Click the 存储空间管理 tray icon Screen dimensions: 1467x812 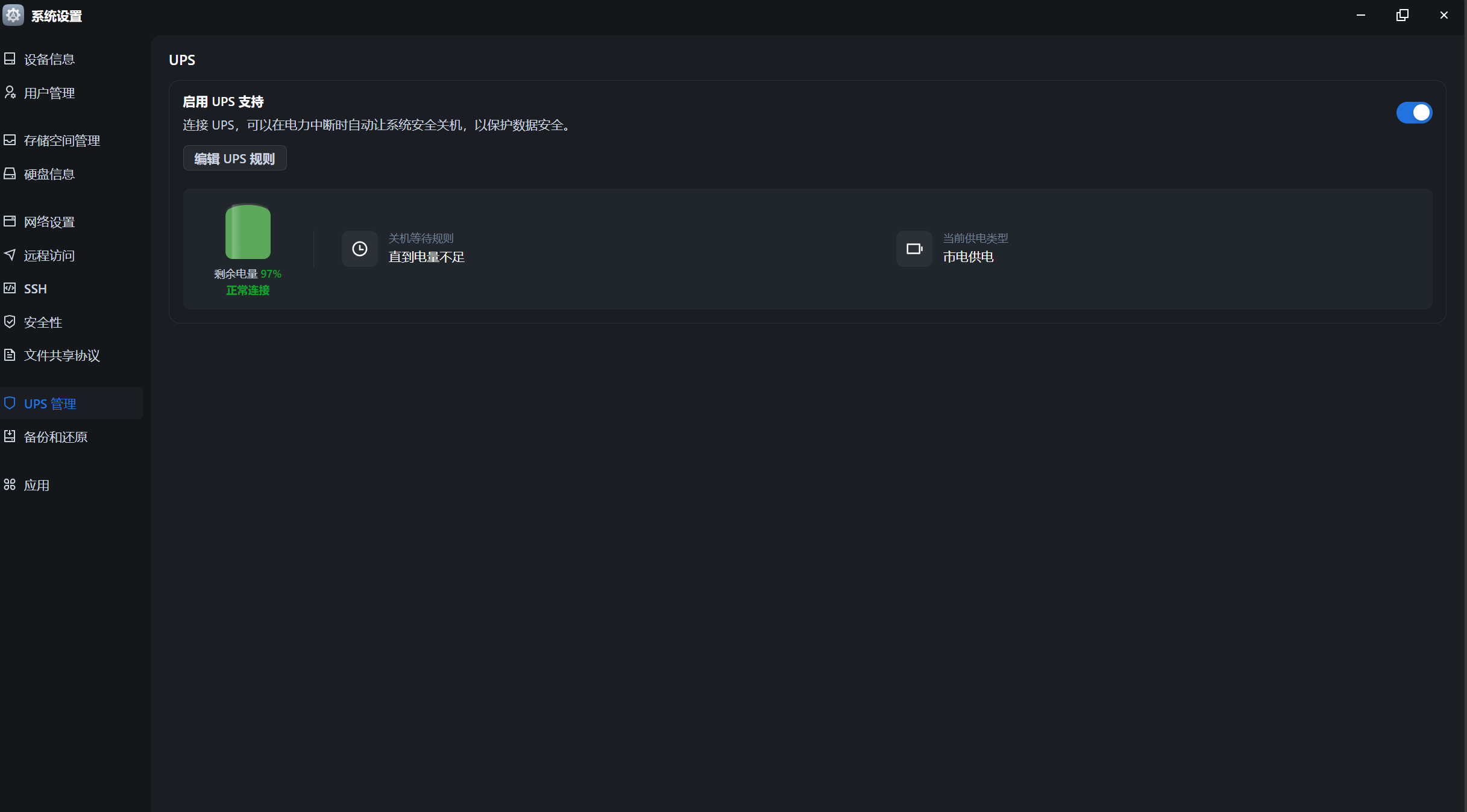tap(10, 140)
